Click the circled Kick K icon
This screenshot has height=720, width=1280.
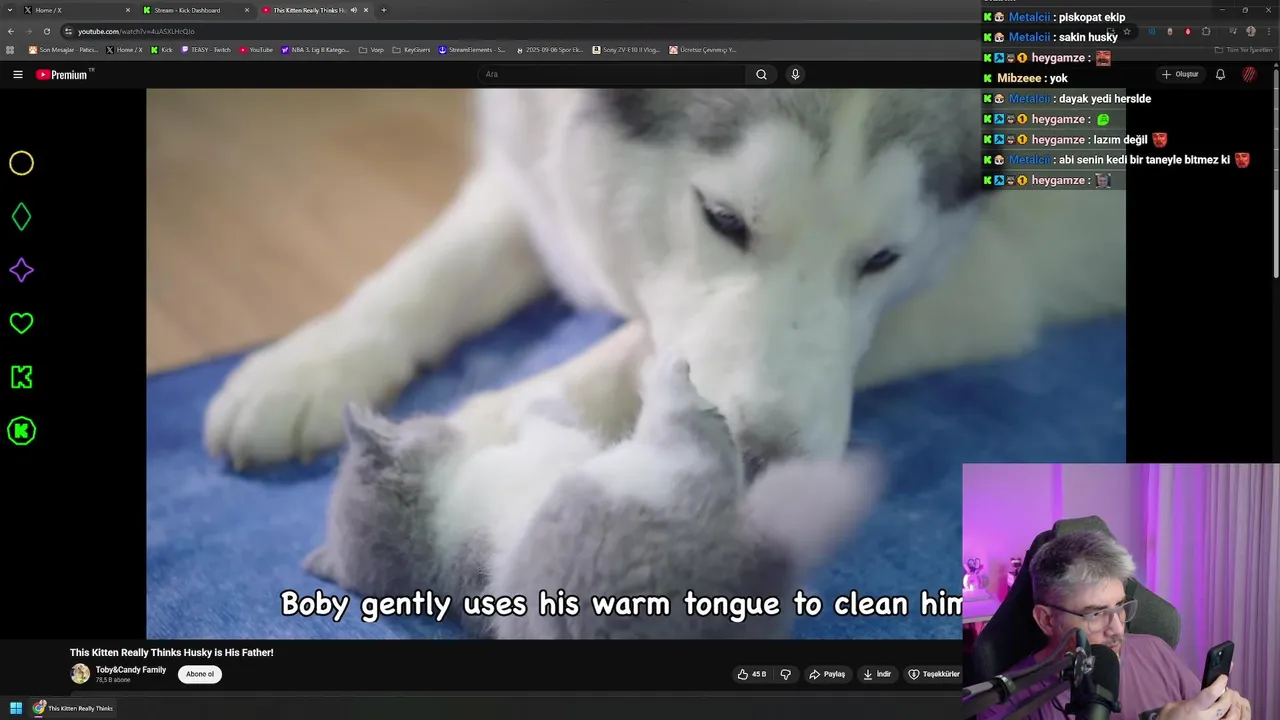point(21,431)
